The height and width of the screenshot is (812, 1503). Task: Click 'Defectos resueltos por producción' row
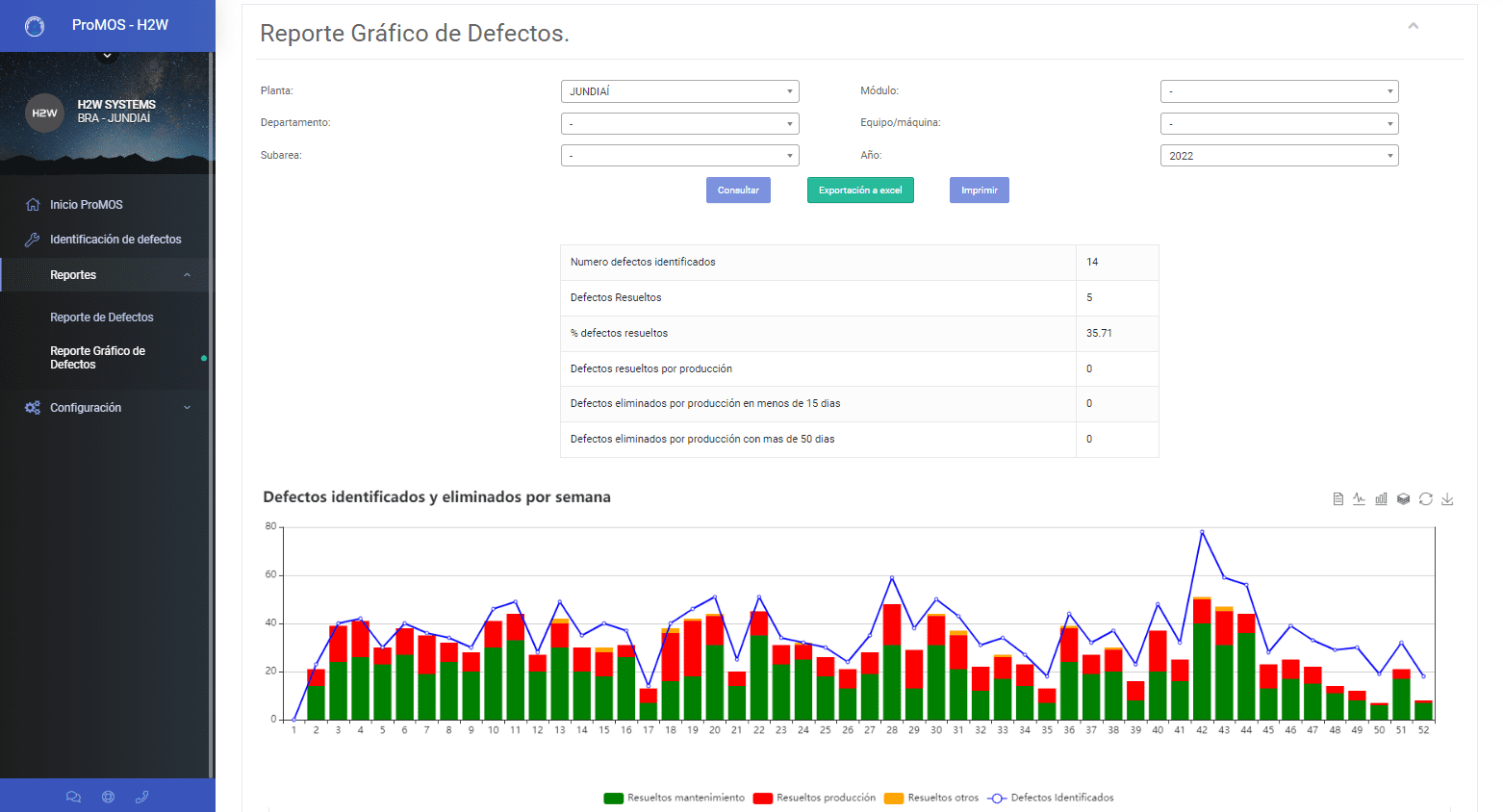859,368
